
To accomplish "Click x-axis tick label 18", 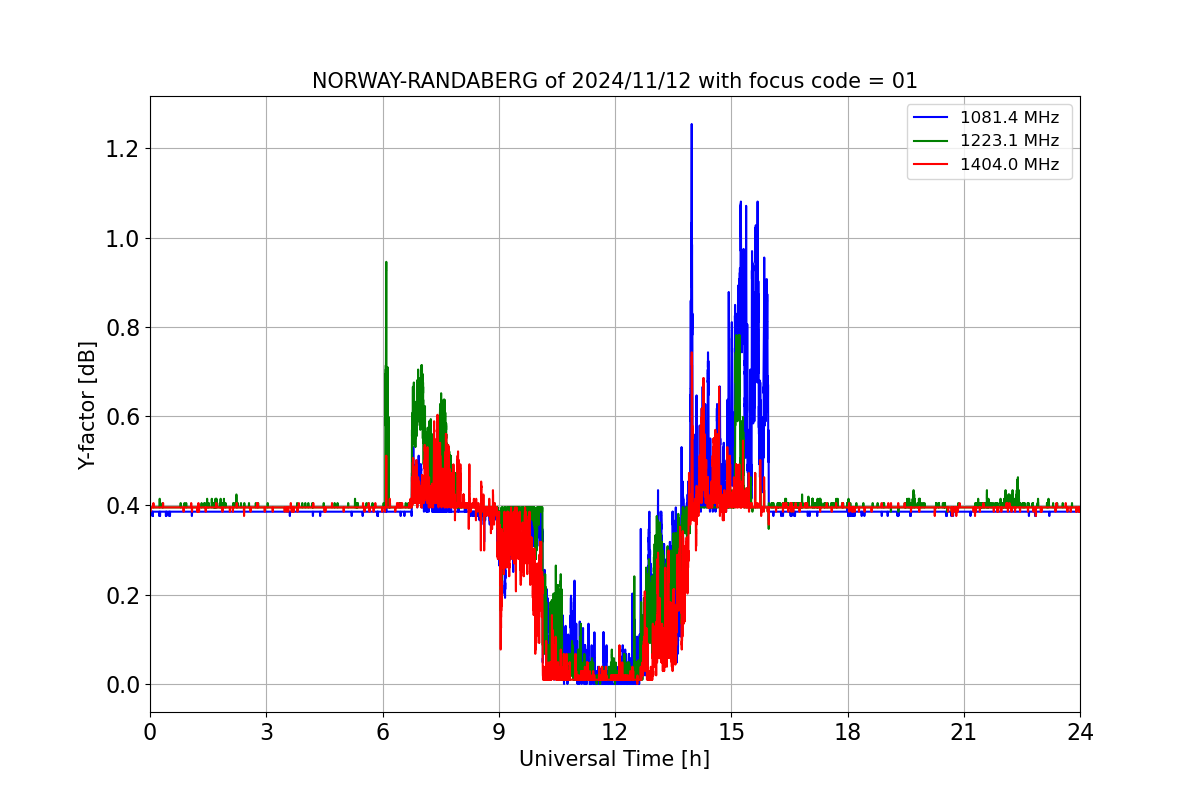I will [848, 732].
